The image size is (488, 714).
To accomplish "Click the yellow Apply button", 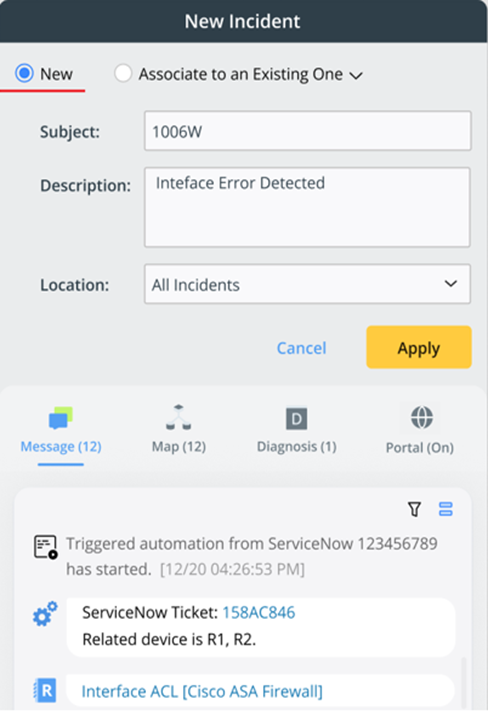I will (419, 347).
